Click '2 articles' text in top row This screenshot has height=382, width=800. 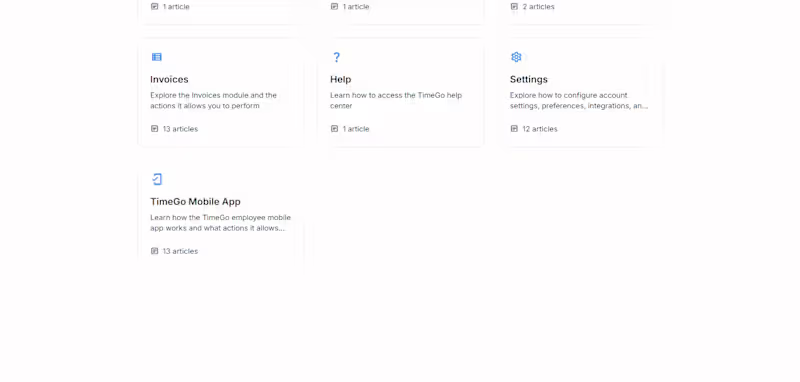pos(538,7)
